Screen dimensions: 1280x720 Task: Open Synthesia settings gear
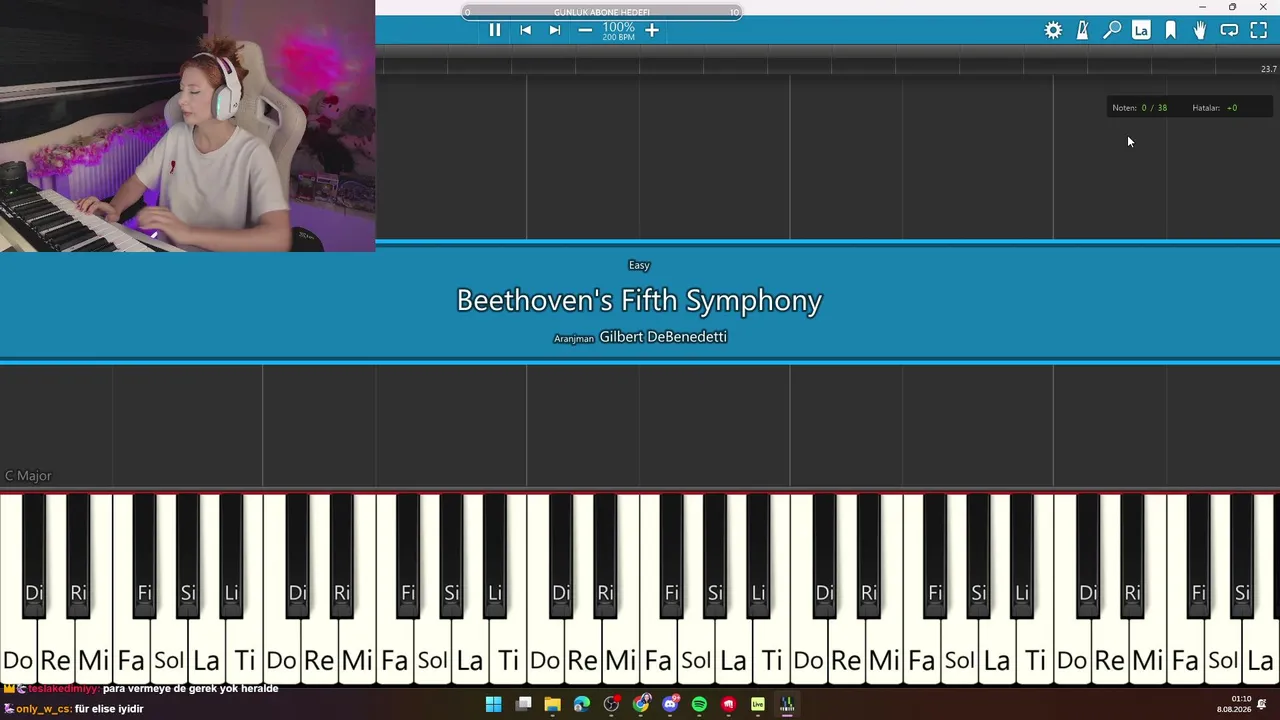[1053, 30]
